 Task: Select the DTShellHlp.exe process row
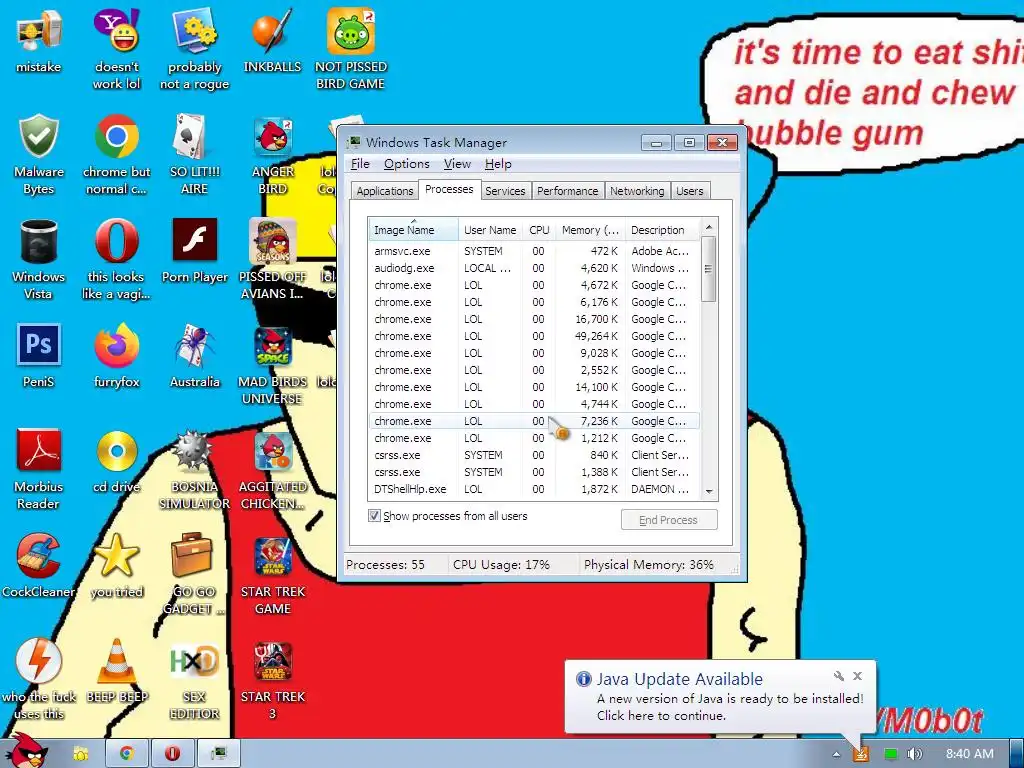(x=534, y=488)
